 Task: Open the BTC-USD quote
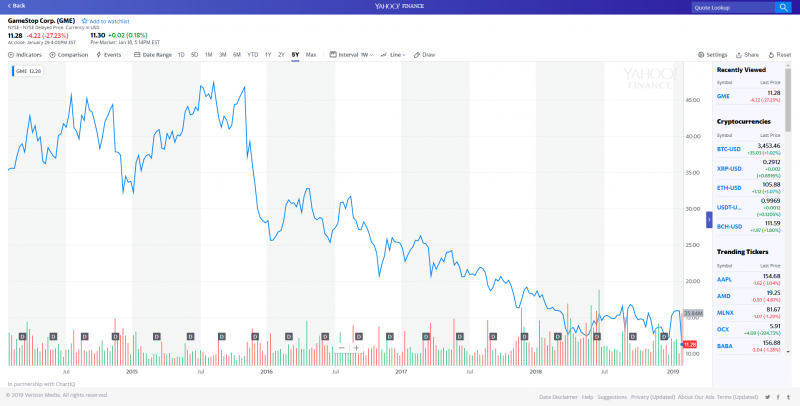pos(729,149)
